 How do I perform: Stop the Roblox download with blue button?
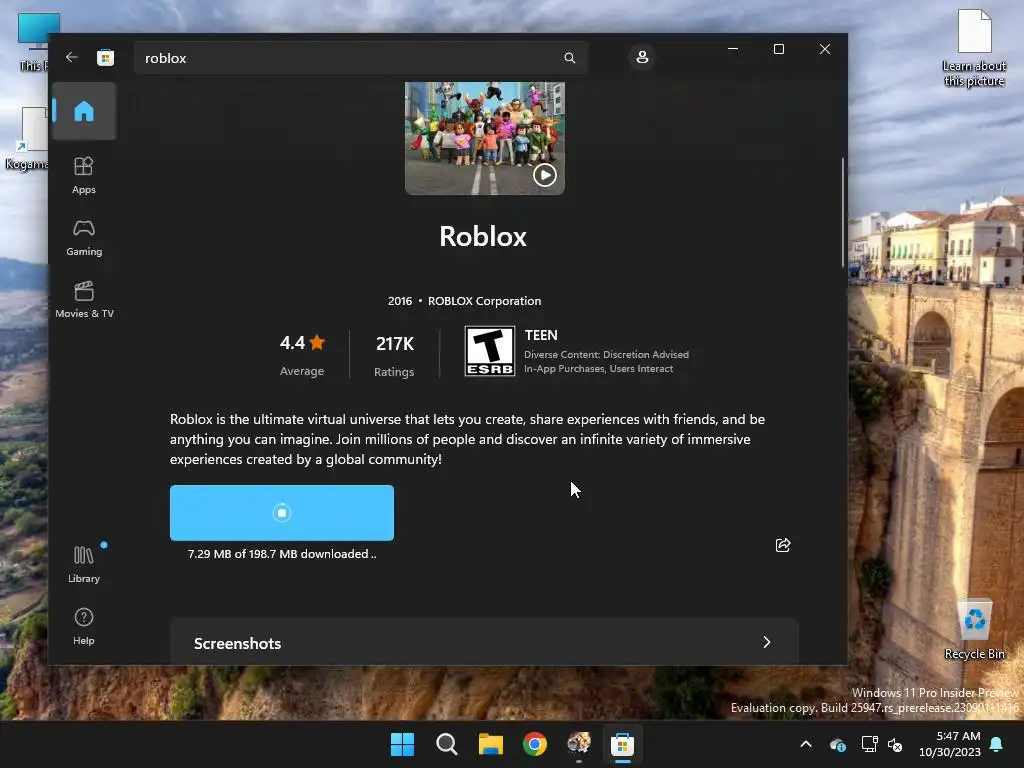coord(281,513)
